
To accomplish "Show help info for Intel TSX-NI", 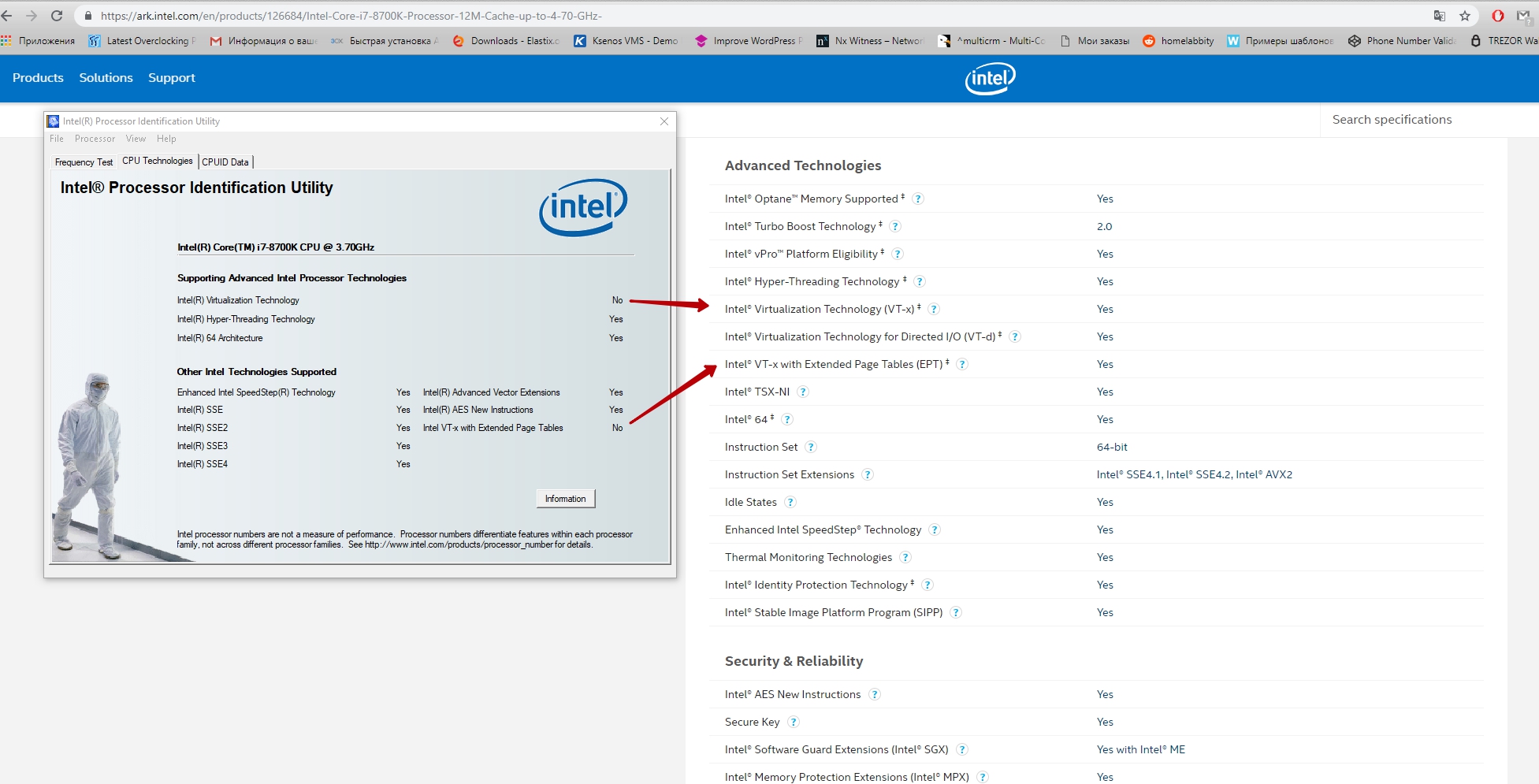I will tap(802, 392).
